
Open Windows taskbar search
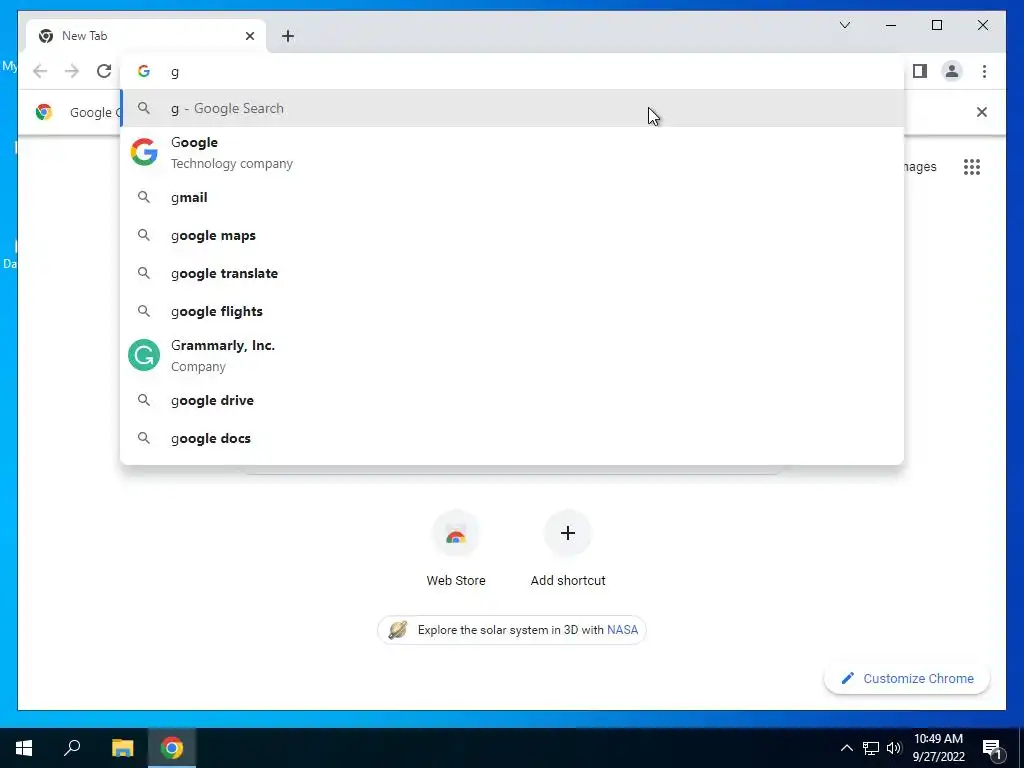click(x=72, y=748)
